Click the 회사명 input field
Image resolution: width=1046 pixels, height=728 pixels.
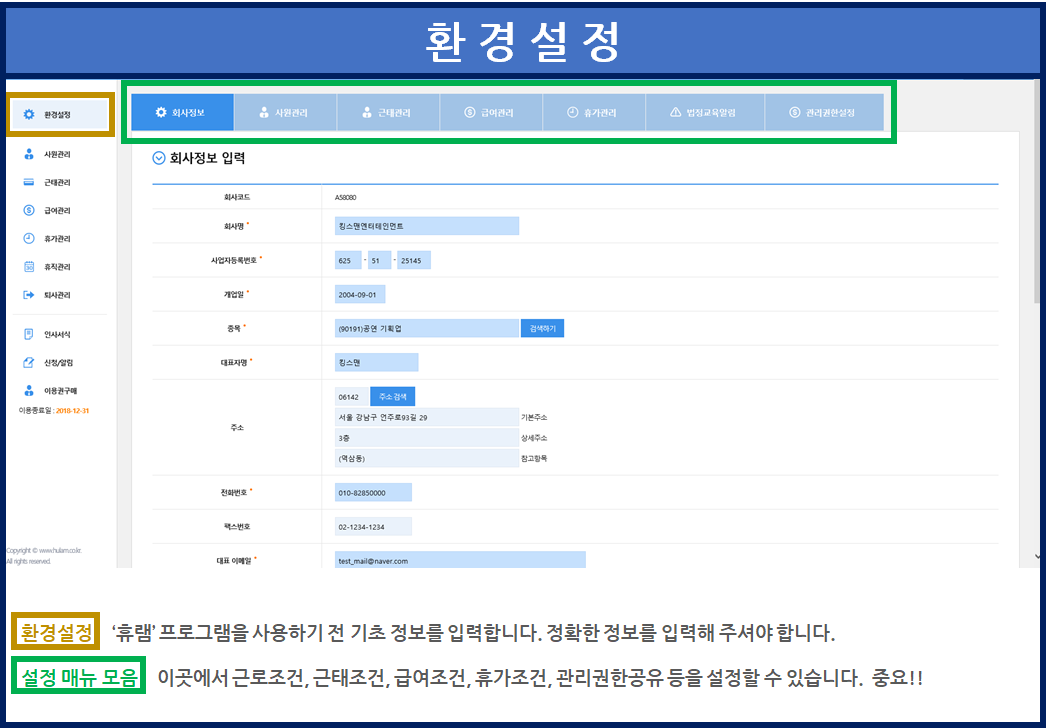(x=426, y=226)
